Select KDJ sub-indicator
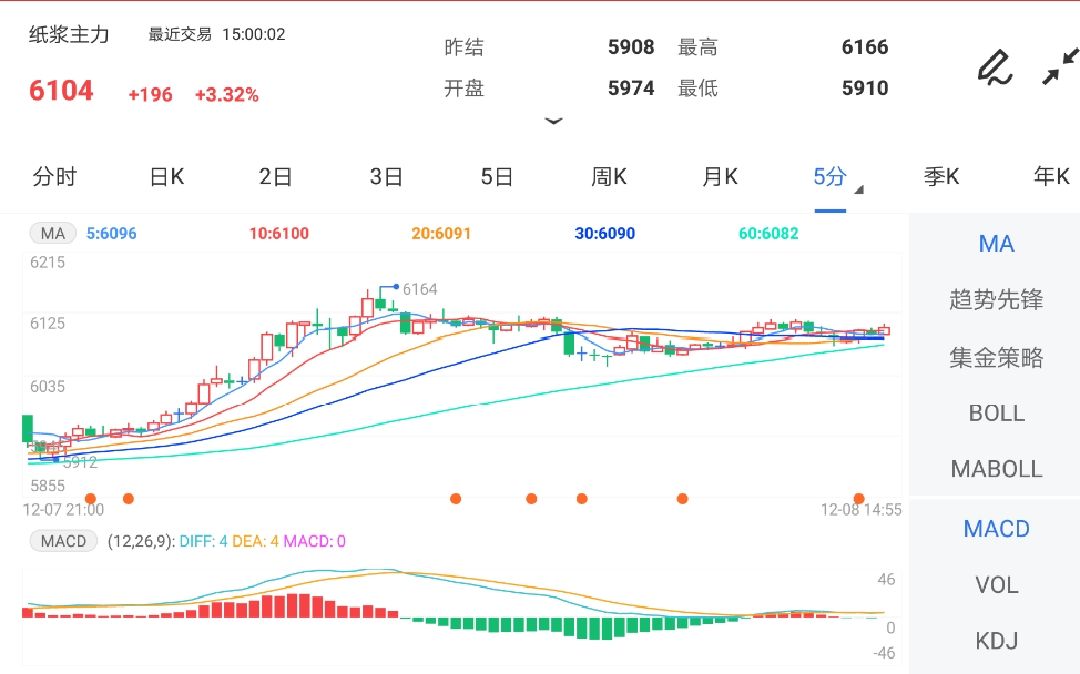The height and width of the screenshot is (674, 1080). [x=997, y=641]
